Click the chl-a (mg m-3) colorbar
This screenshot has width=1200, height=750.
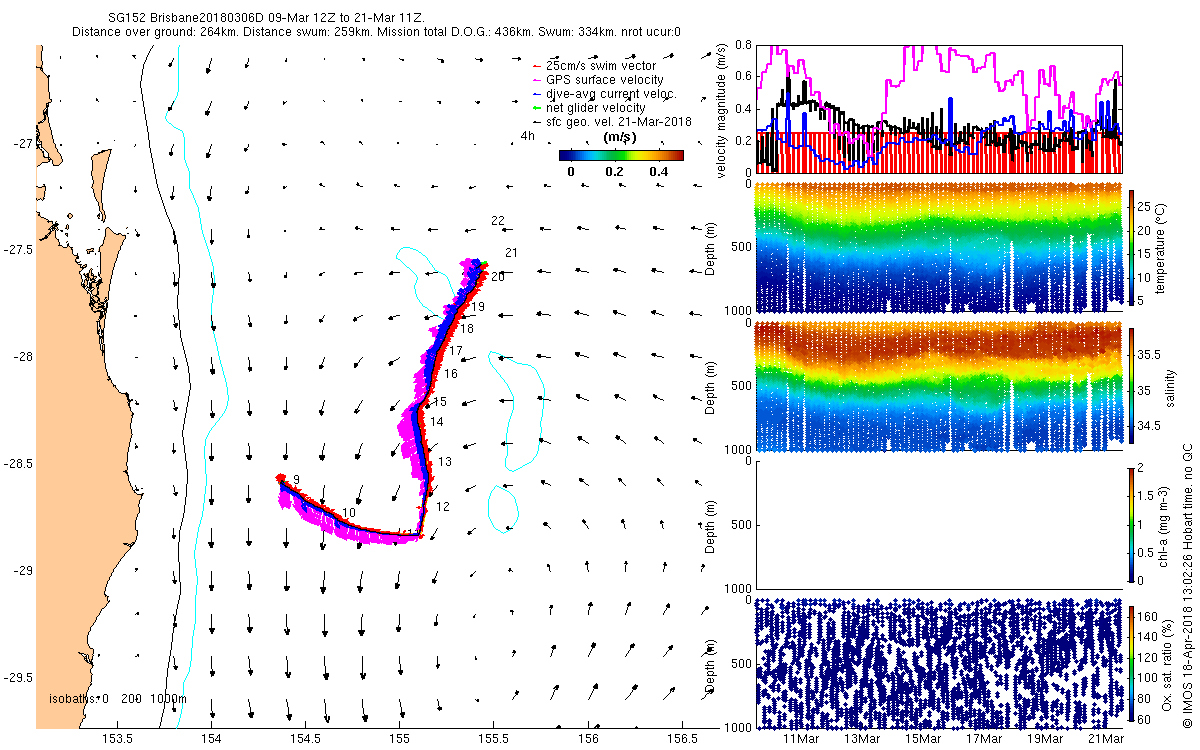tap(1132, 524)
